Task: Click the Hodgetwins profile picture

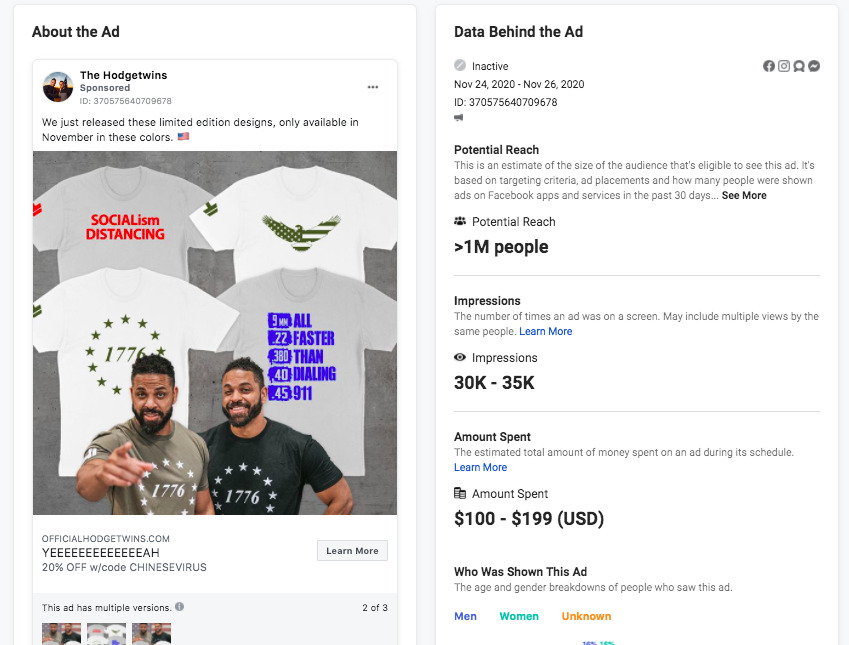Action: click(x=58, y=87)
